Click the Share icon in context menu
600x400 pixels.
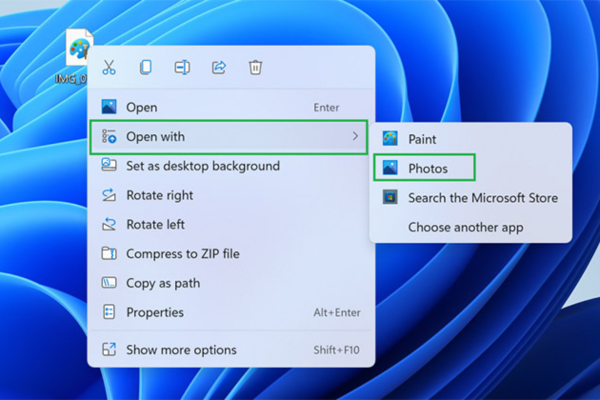(x=219, y=67)
